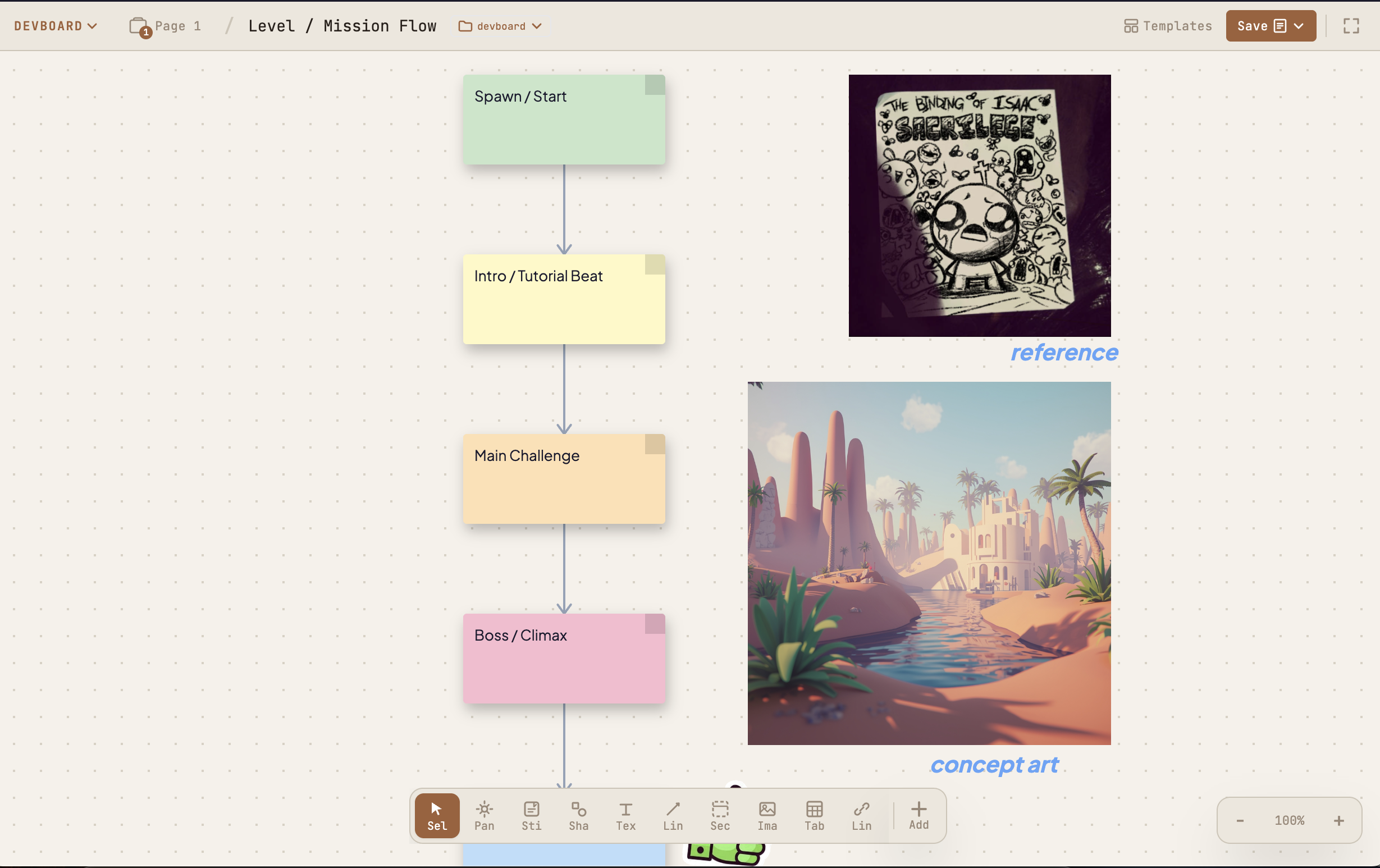Toggle the Select tool off
Viewport: 1380px width, 868px height.
(x=436, y=815)
